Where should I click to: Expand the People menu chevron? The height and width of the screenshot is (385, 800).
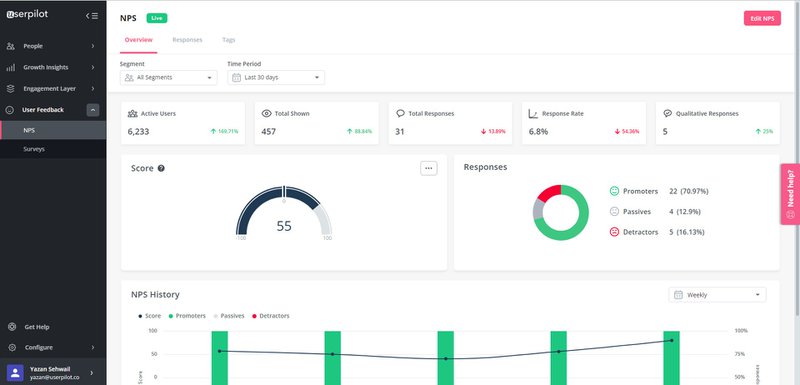93,46
